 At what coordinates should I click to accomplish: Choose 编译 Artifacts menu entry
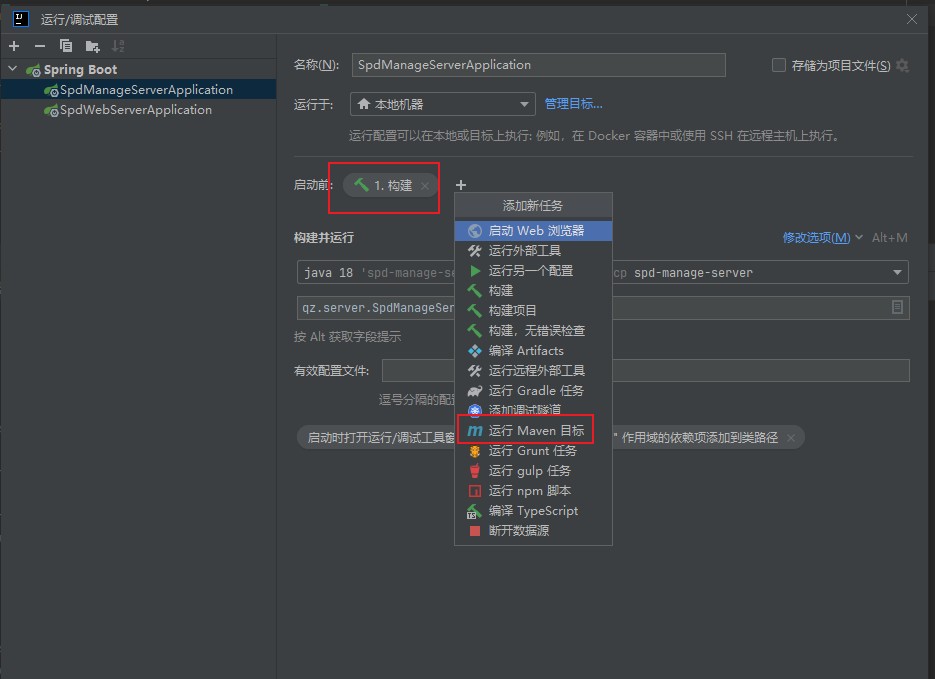[x=533, y=351]
